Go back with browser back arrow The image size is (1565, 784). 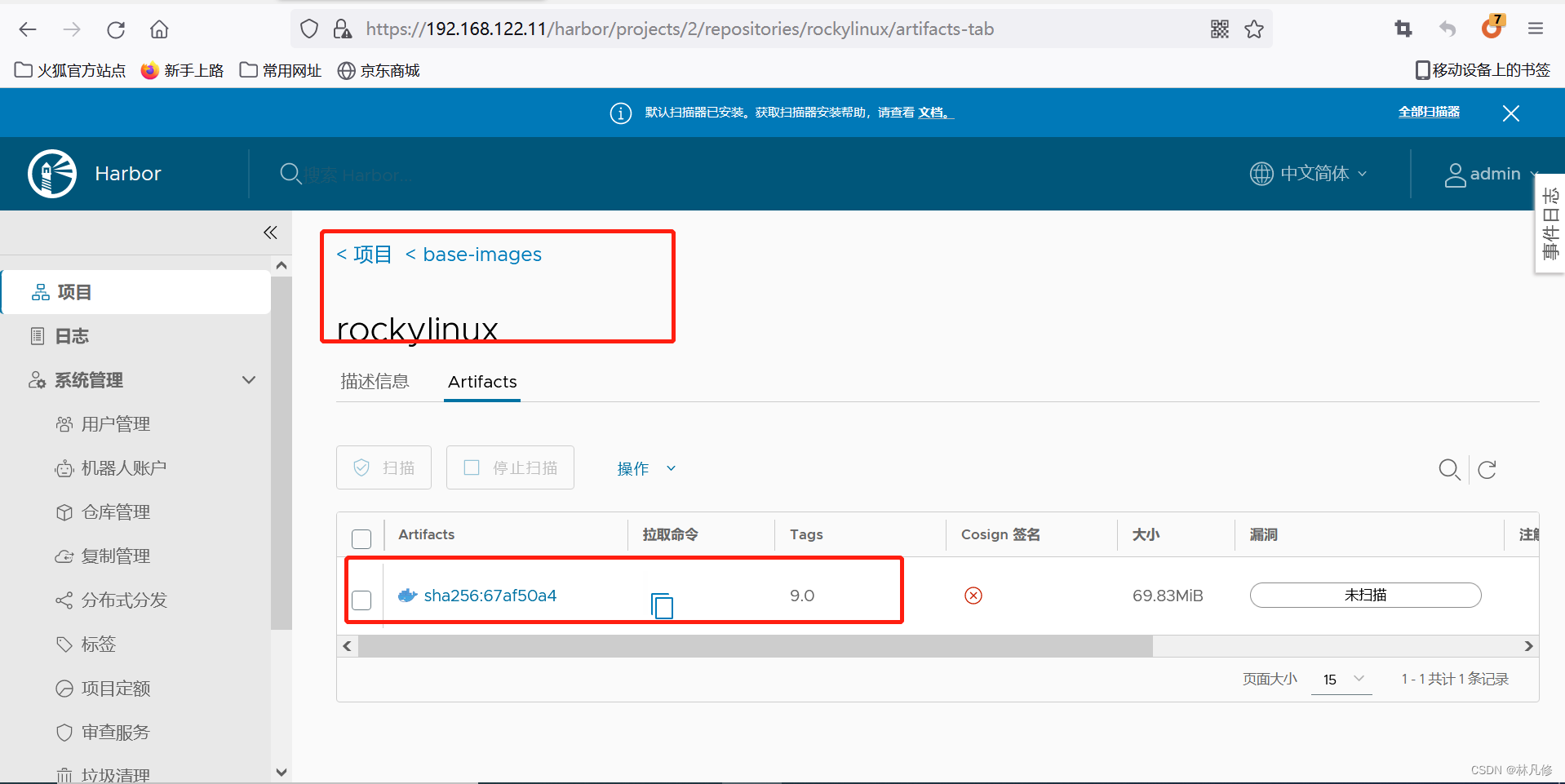(28, 29)
